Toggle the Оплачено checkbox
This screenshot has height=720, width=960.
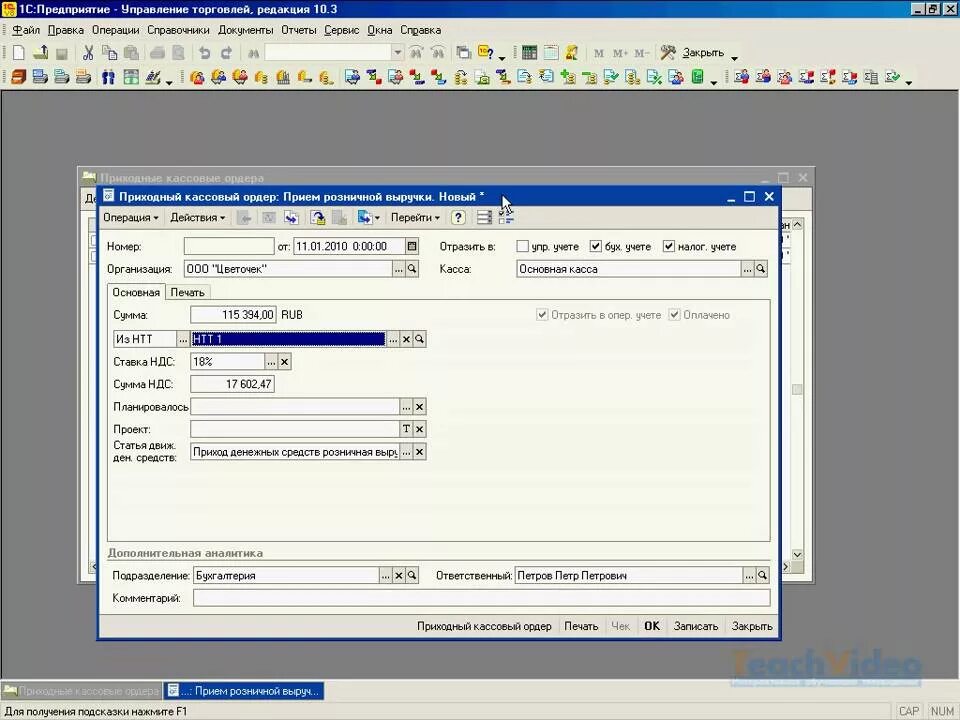point(674,315)
